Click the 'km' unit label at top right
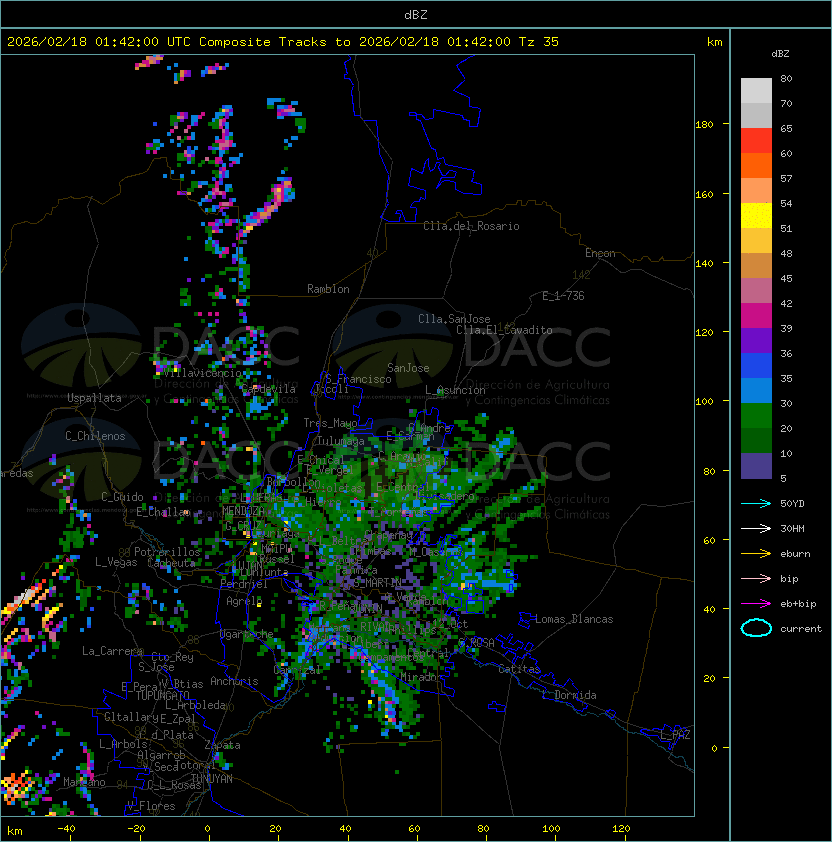The width and height of the screenshot is (832, 842). (714, 42)
